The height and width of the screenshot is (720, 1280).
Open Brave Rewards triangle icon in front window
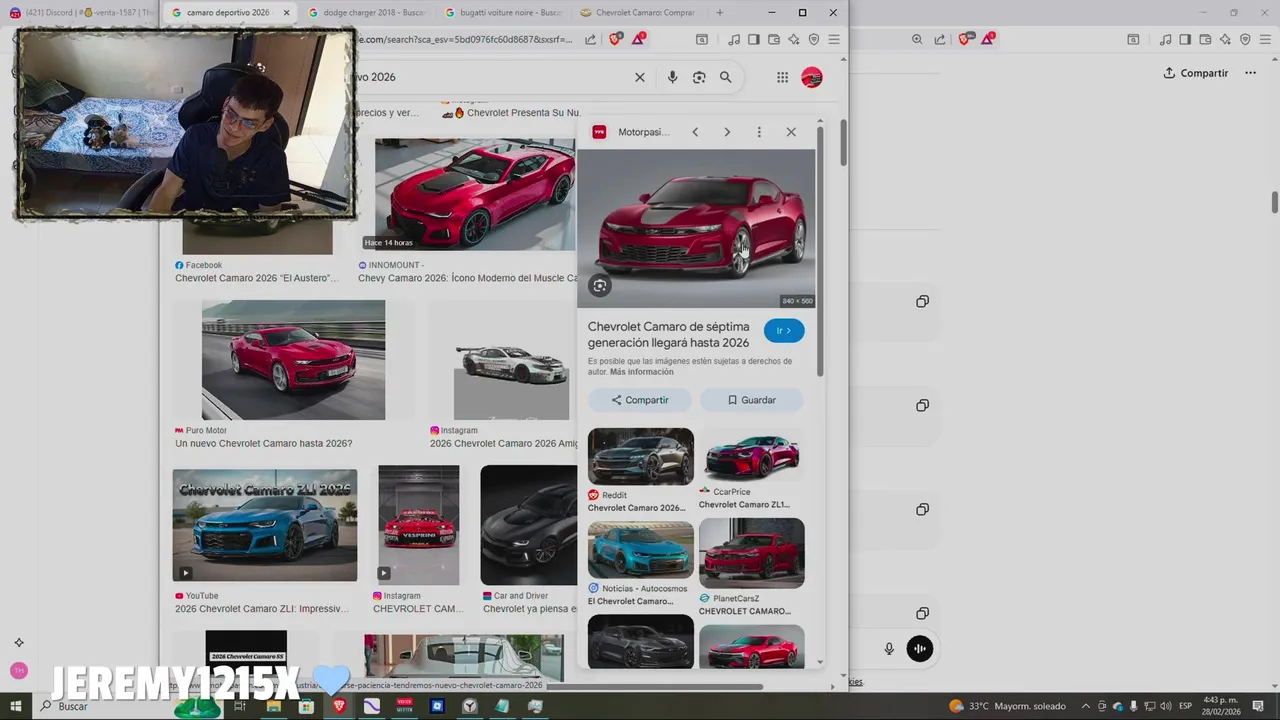click(x=638, y=39)
